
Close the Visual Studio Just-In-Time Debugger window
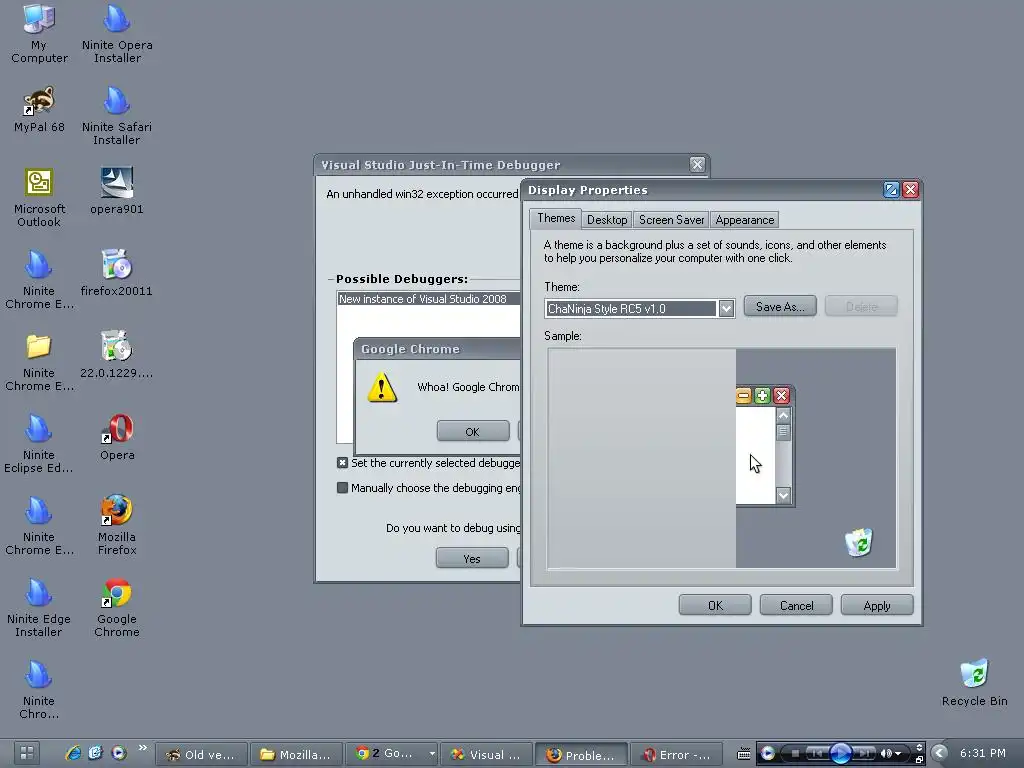click(x=697, y=165)
